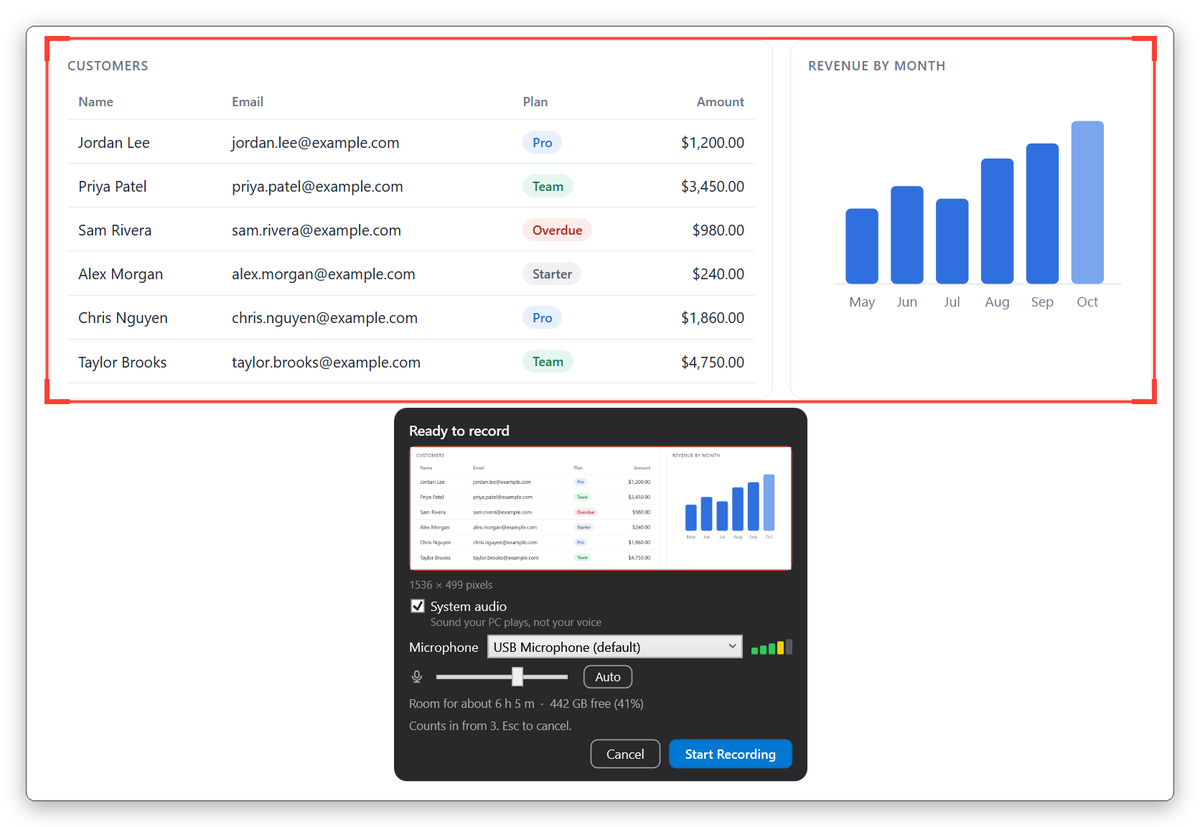Click the "Revenue by Month" card heading
This screenshot has width=1200, height=827.
(x=877, y=66)
